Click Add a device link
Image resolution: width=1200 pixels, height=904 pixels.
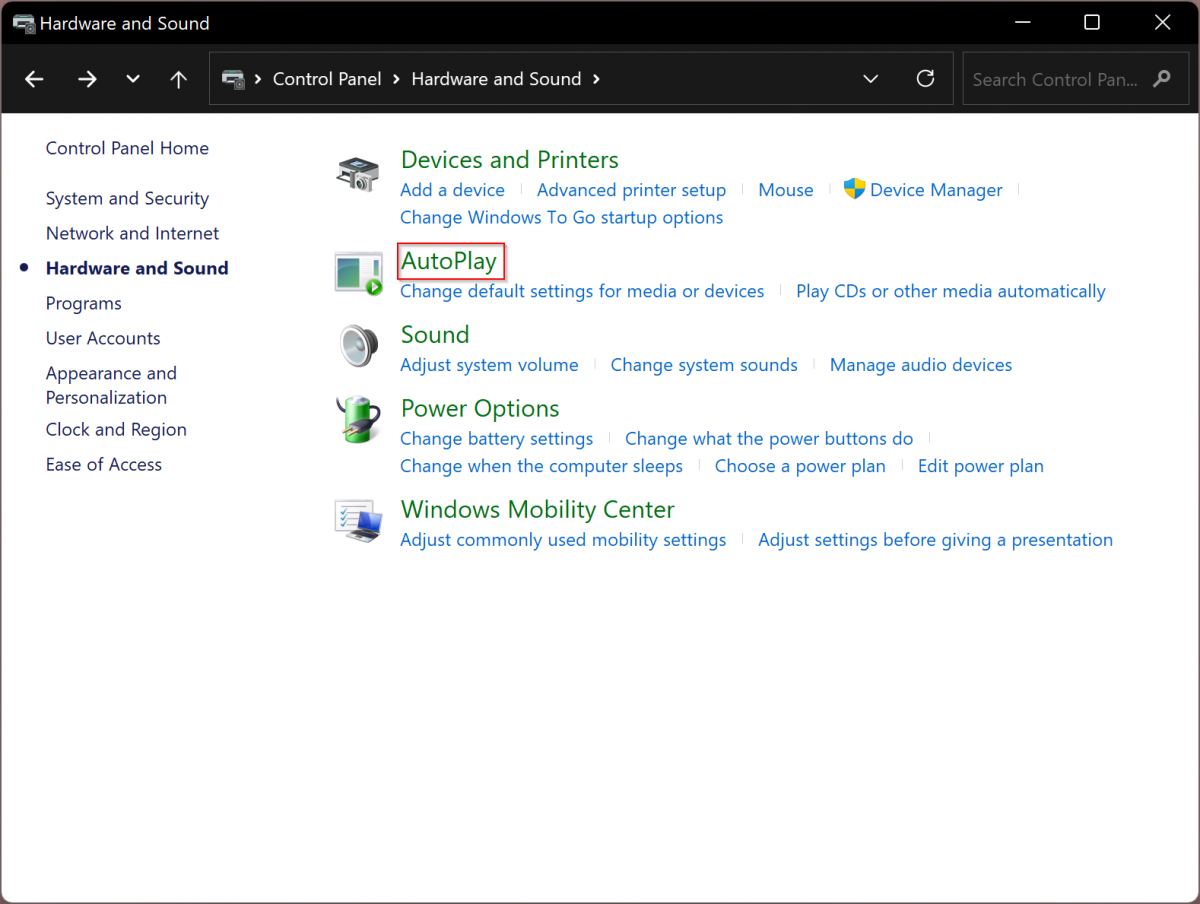pyautogui.click(x=452, y=190)
